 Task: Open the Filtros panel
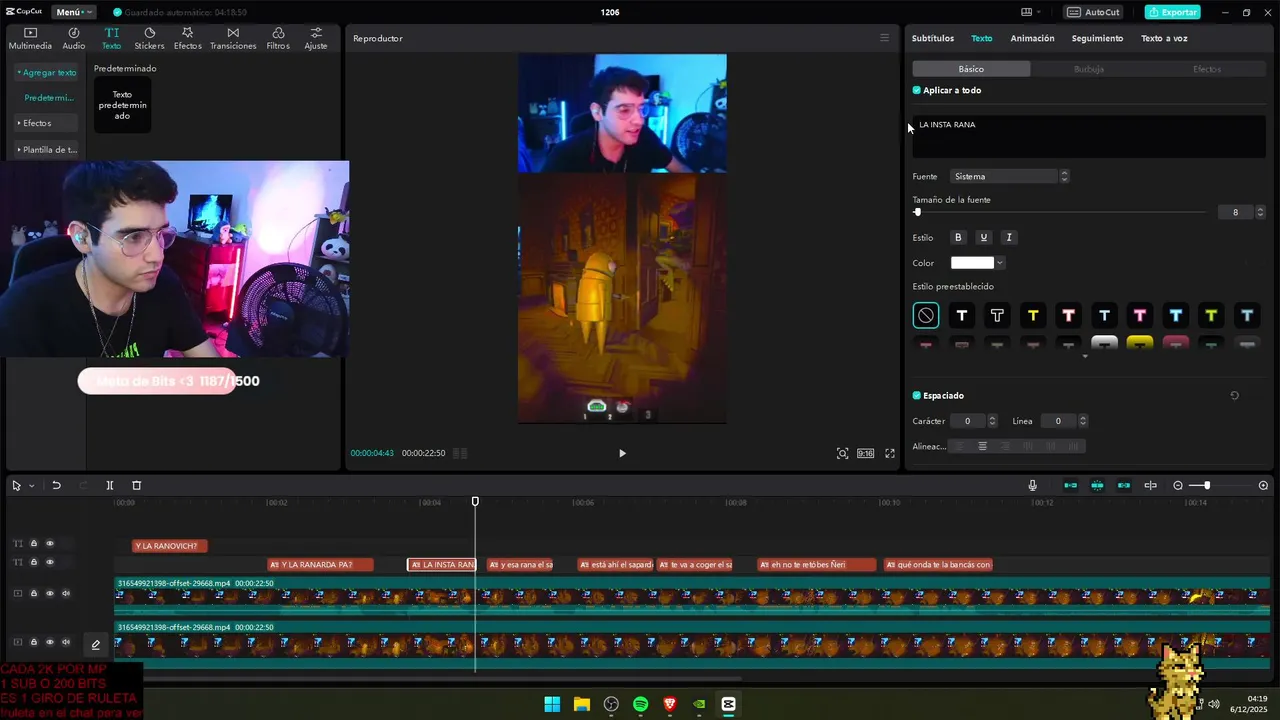(x=278, y=39)
